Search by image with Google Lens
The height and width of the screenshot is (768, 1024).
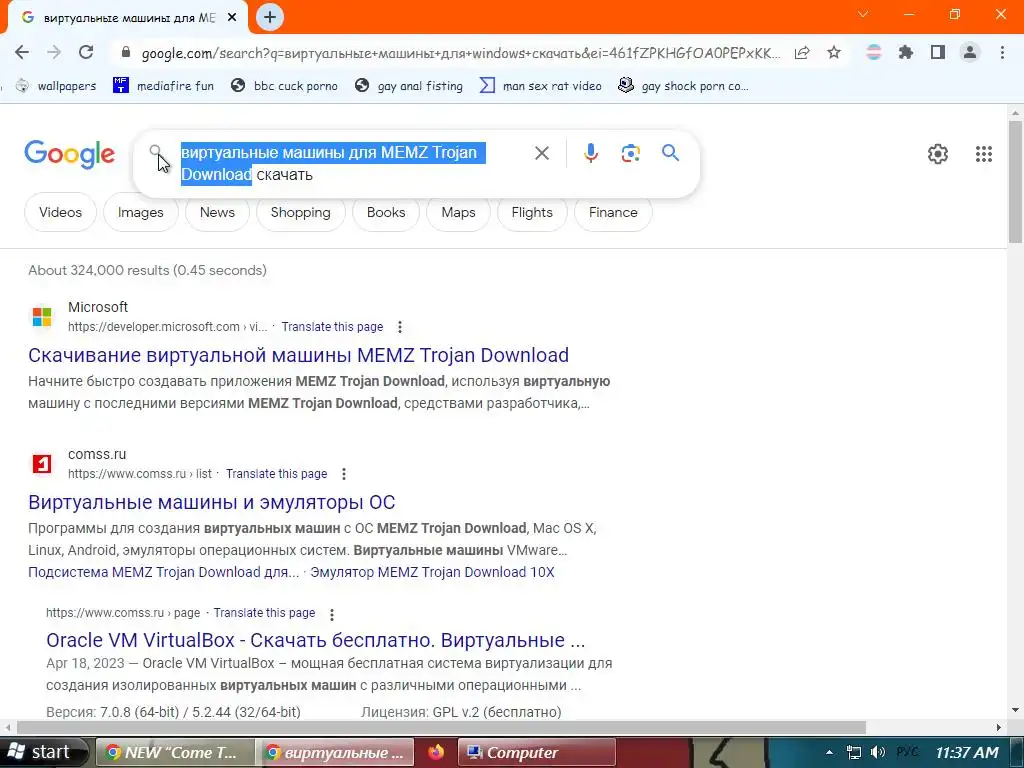click(630, 153)
